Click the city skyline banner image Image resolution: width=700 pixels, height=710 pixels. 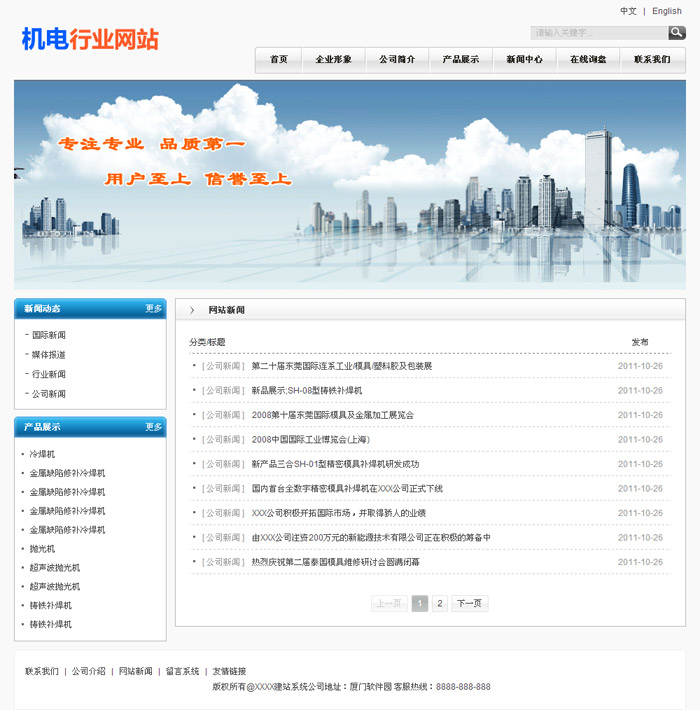pyautogui.click(x=350, y=185)
